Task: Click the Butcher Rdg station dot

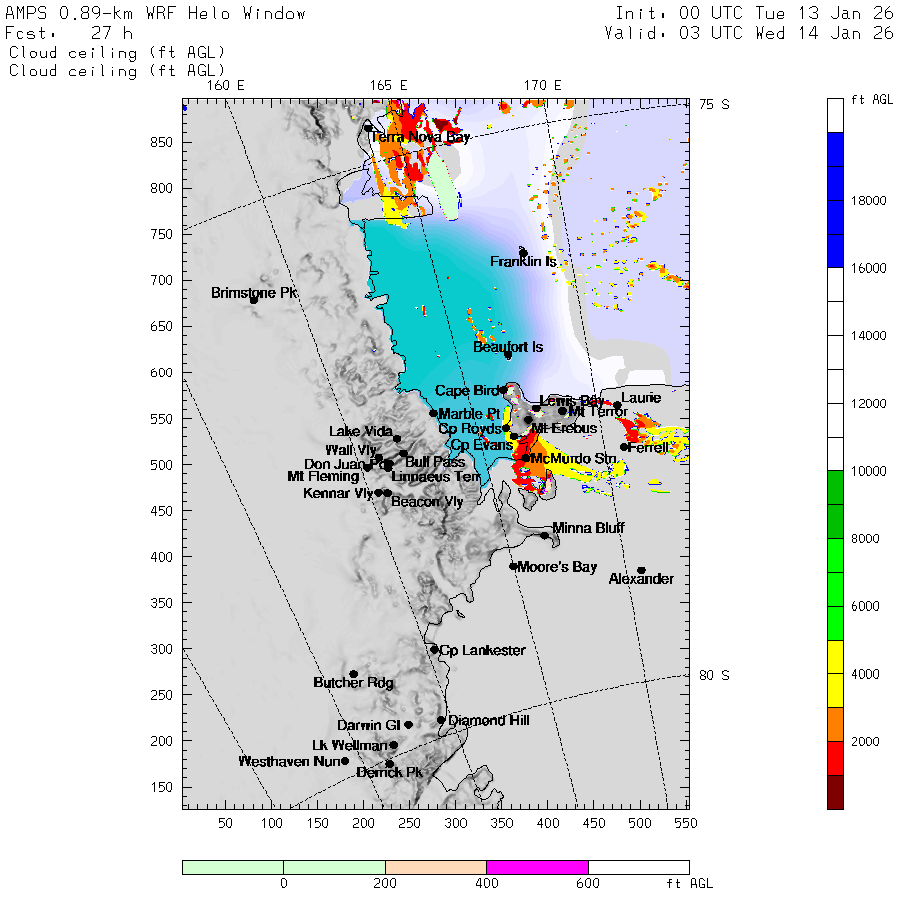Action: (353, 674)
